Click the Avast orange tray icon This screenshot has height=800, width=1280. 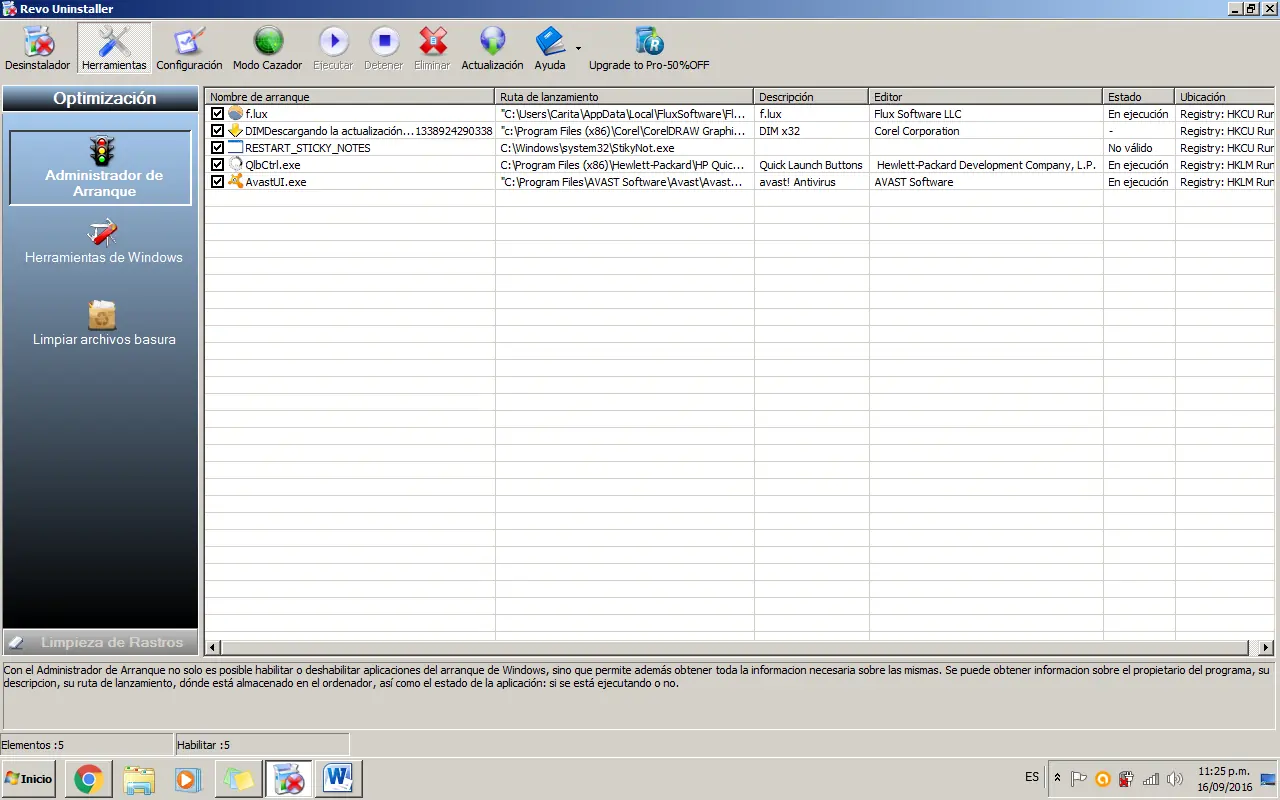coord(1103,778)
